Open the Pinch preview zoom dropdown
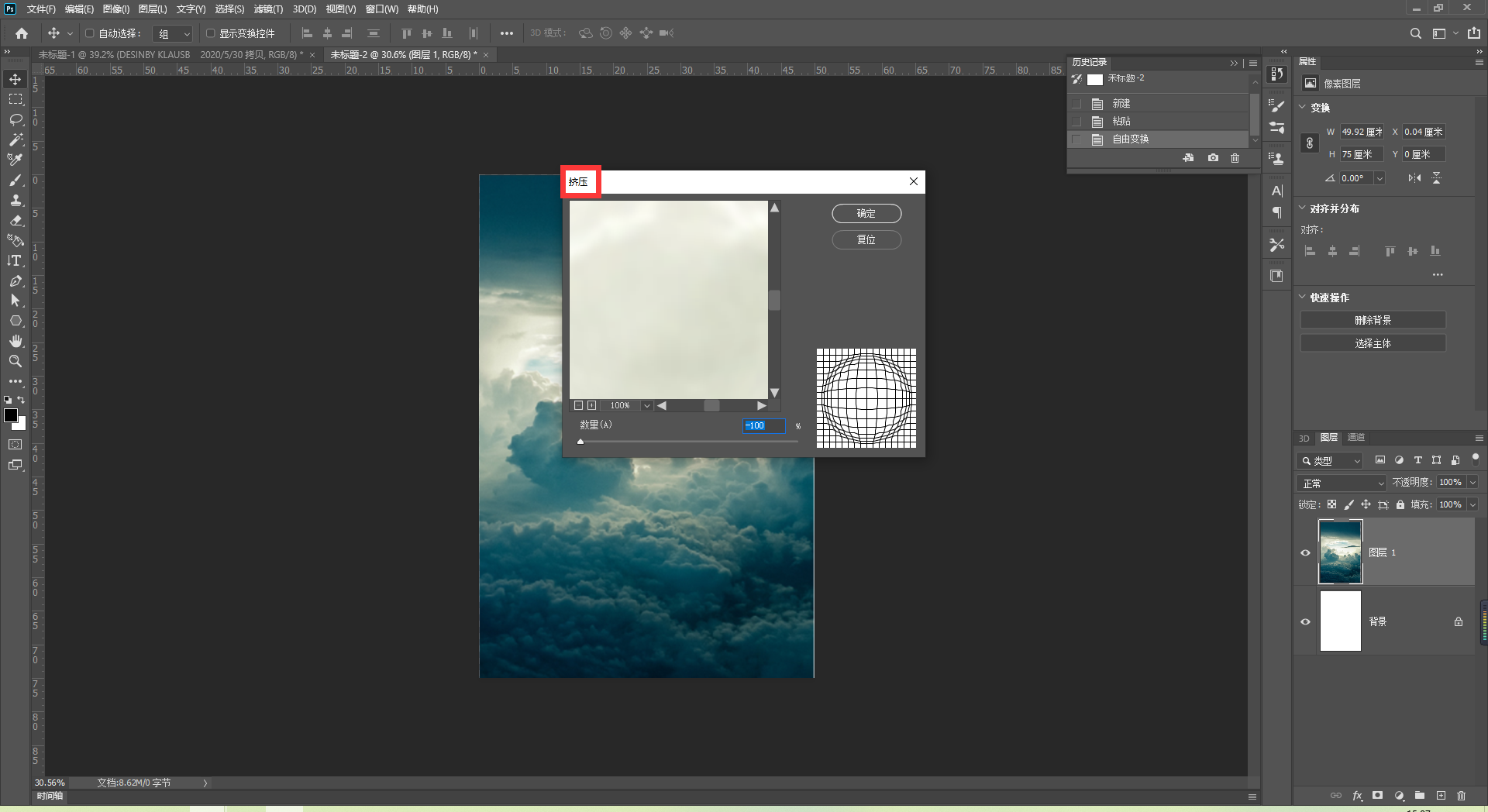 point(646,405)
